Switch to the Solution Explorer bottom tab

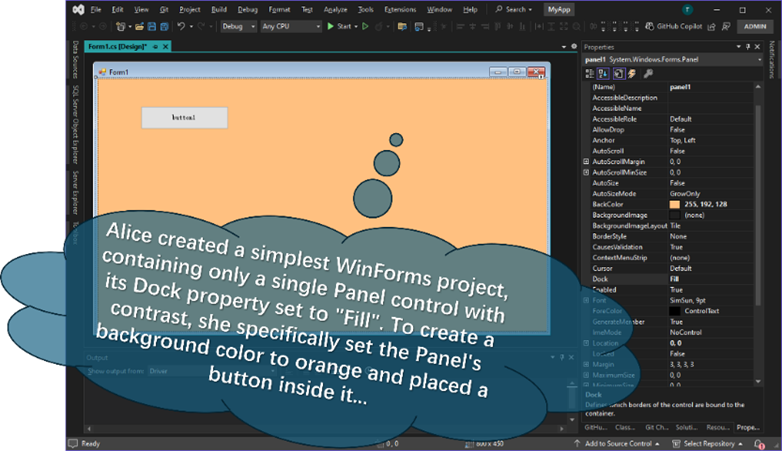click(686, 428)
